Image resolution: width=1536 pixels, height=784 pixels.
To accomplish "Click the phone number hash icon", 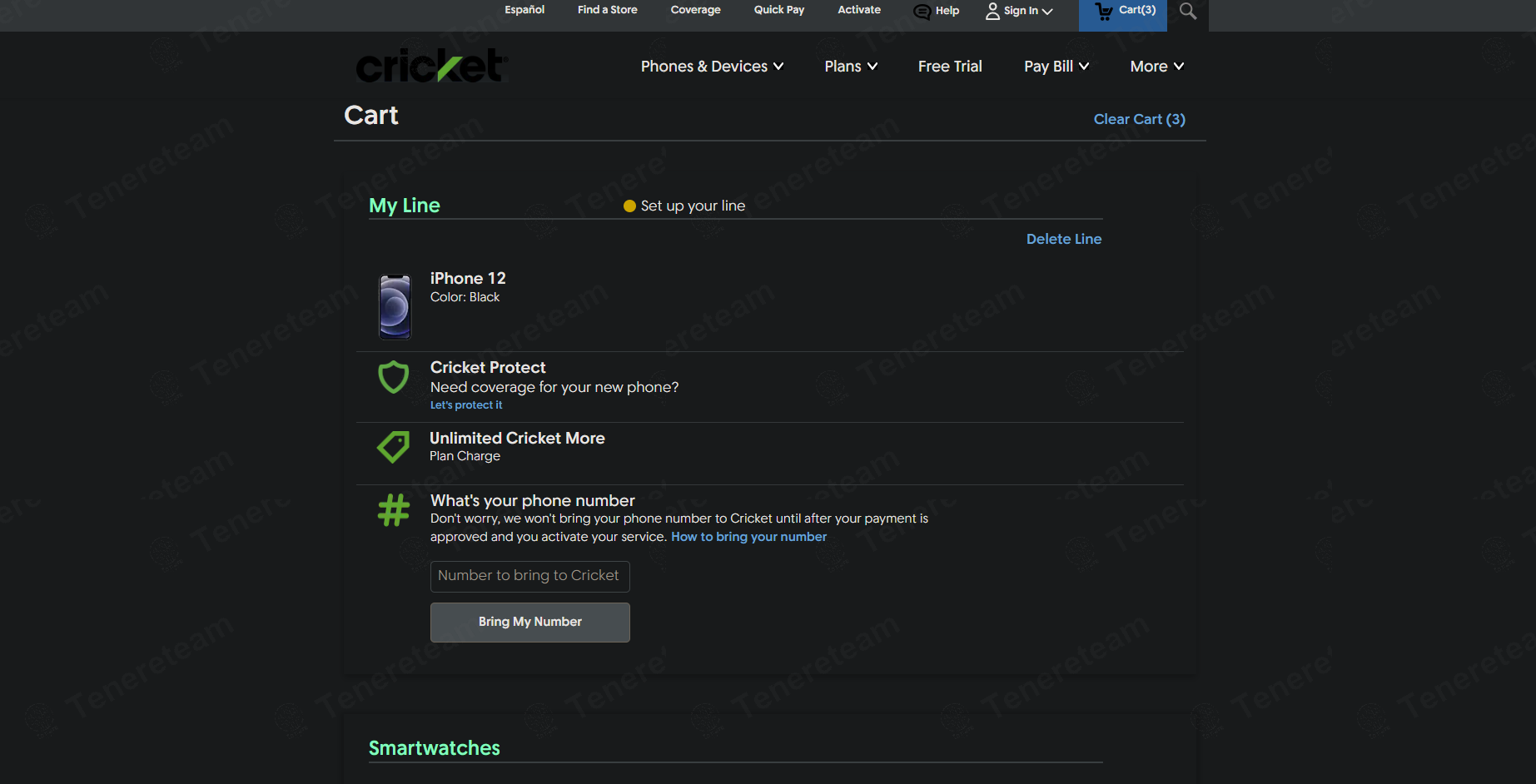I will (394, 510).
